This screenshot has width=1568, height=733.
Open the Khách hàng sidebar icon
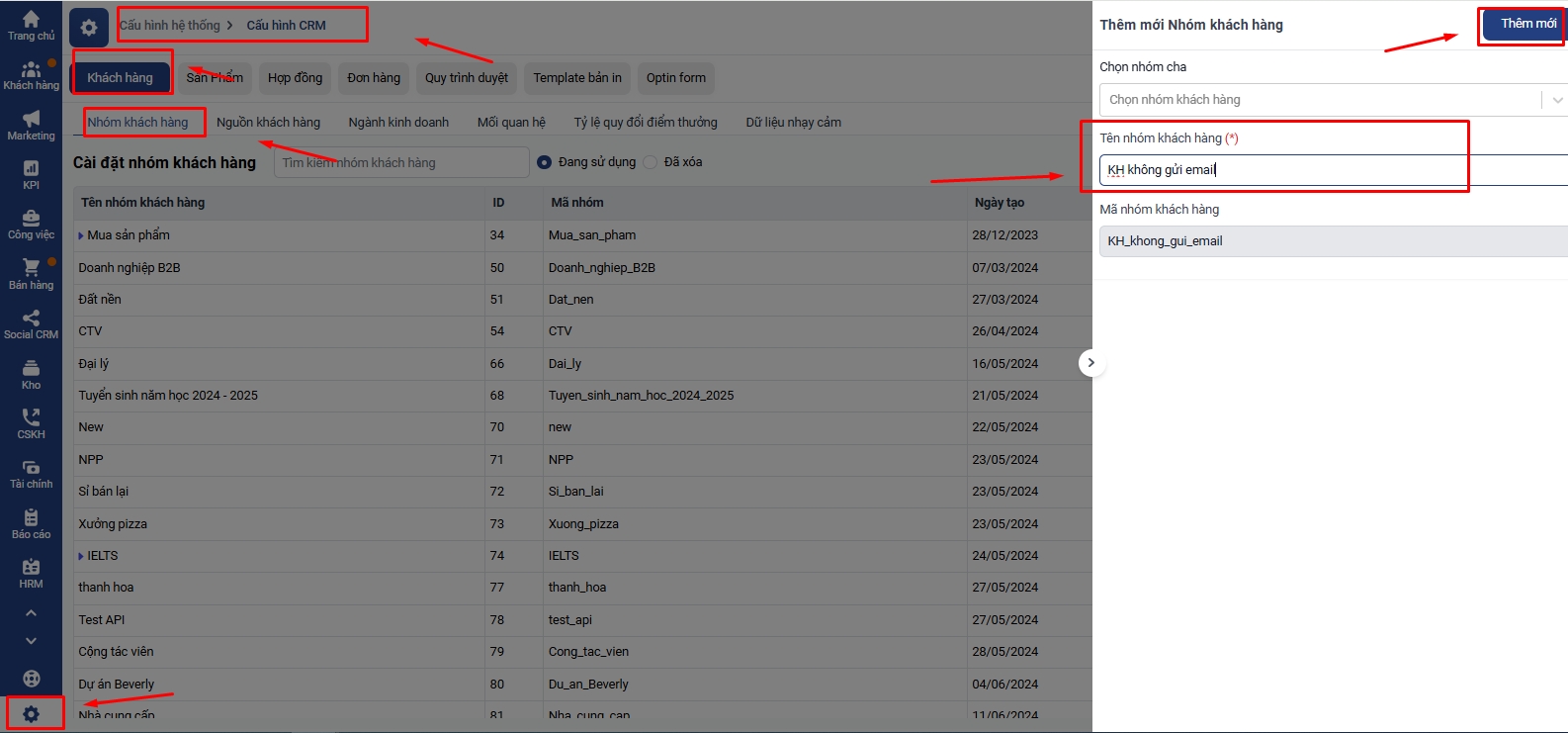pyautogui.click(x=31, y=70)
